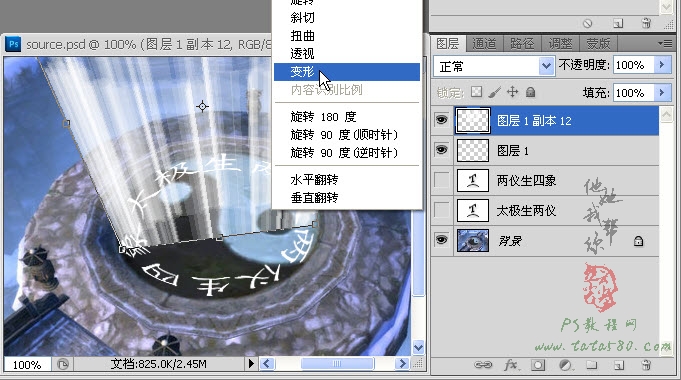
Task: Click the upper panel's new item icon
Action: [618, 23]
